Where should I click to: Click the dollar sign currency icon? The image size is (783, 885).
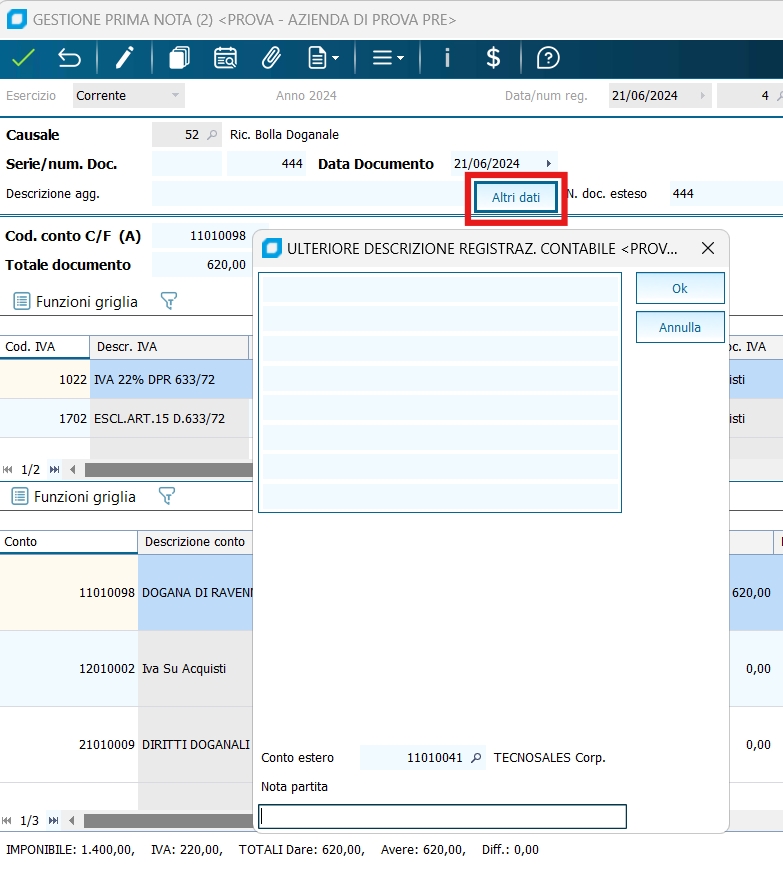pyautogui.click(x=493, y=58)
